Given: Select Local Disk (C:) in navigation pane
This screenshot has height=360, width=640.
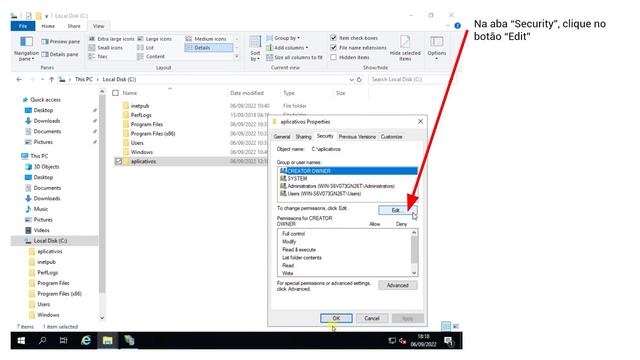Looking at the screenshot, I should pos(50,241).
